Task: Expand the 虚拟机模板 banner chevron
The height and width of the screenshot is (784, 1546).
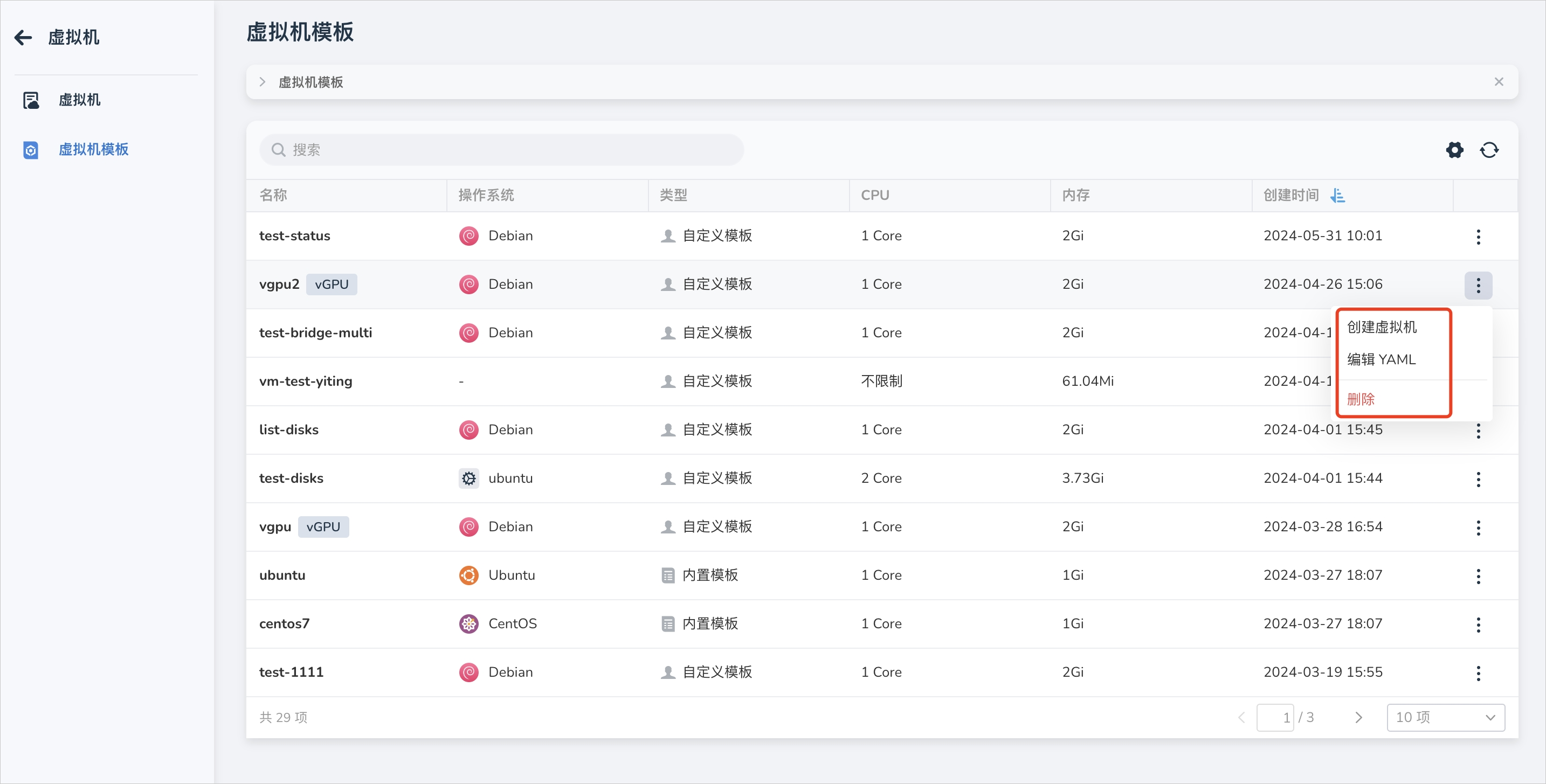Action: (263, 82)
